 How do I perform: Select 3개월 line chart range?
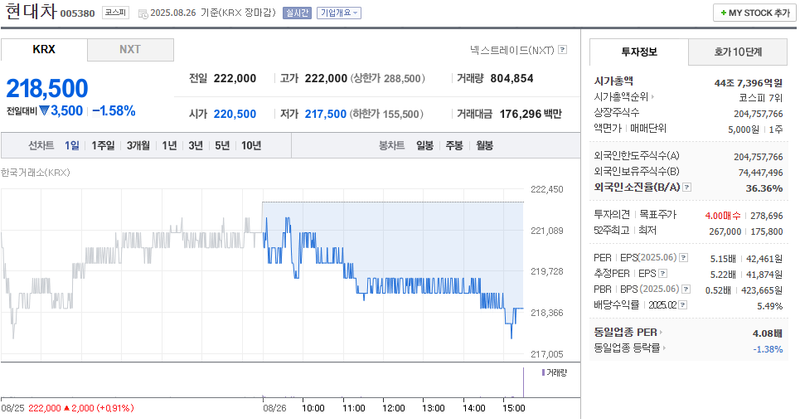click(x=138, y=145)
